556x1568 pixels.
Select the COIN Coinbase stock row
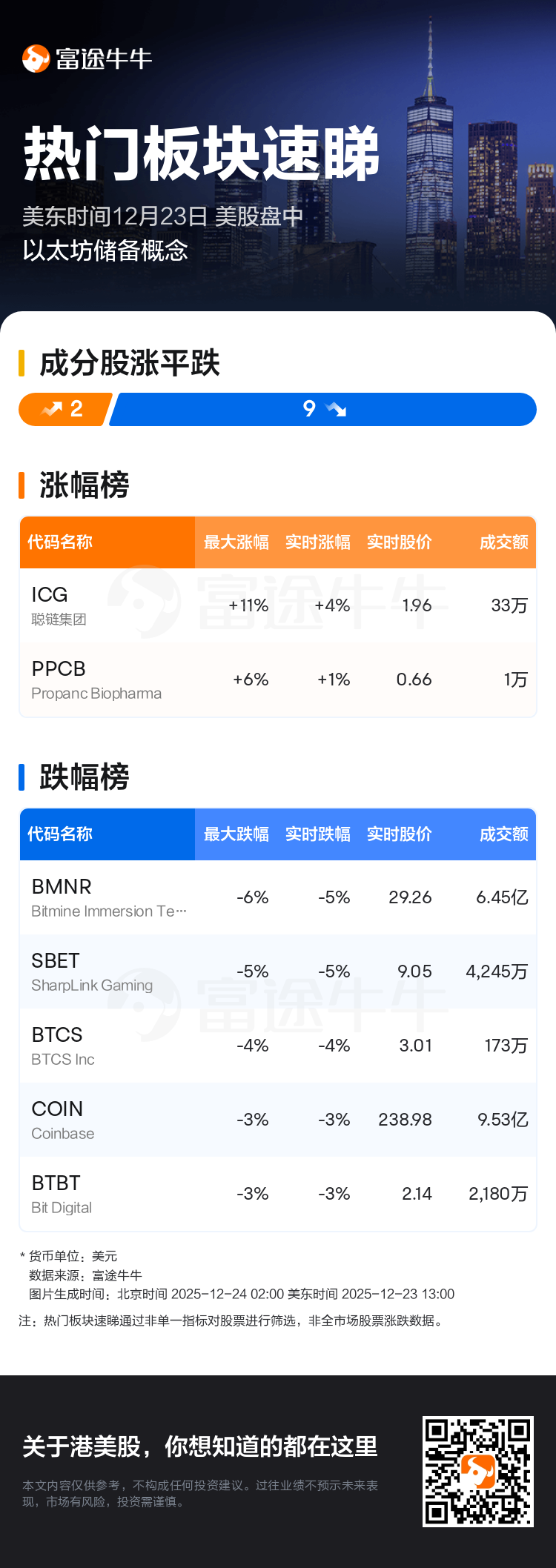click(278, 1120)
